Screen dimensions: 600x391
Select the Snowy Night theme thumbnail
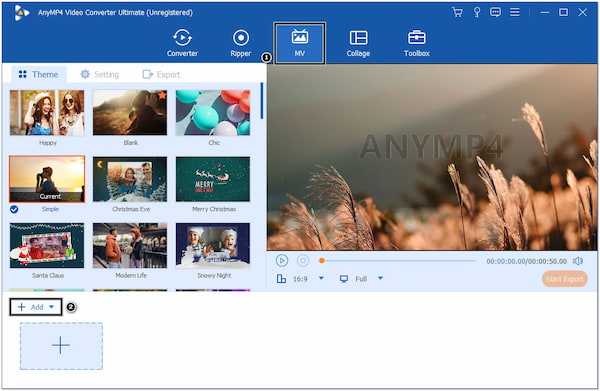click(213, 245)
